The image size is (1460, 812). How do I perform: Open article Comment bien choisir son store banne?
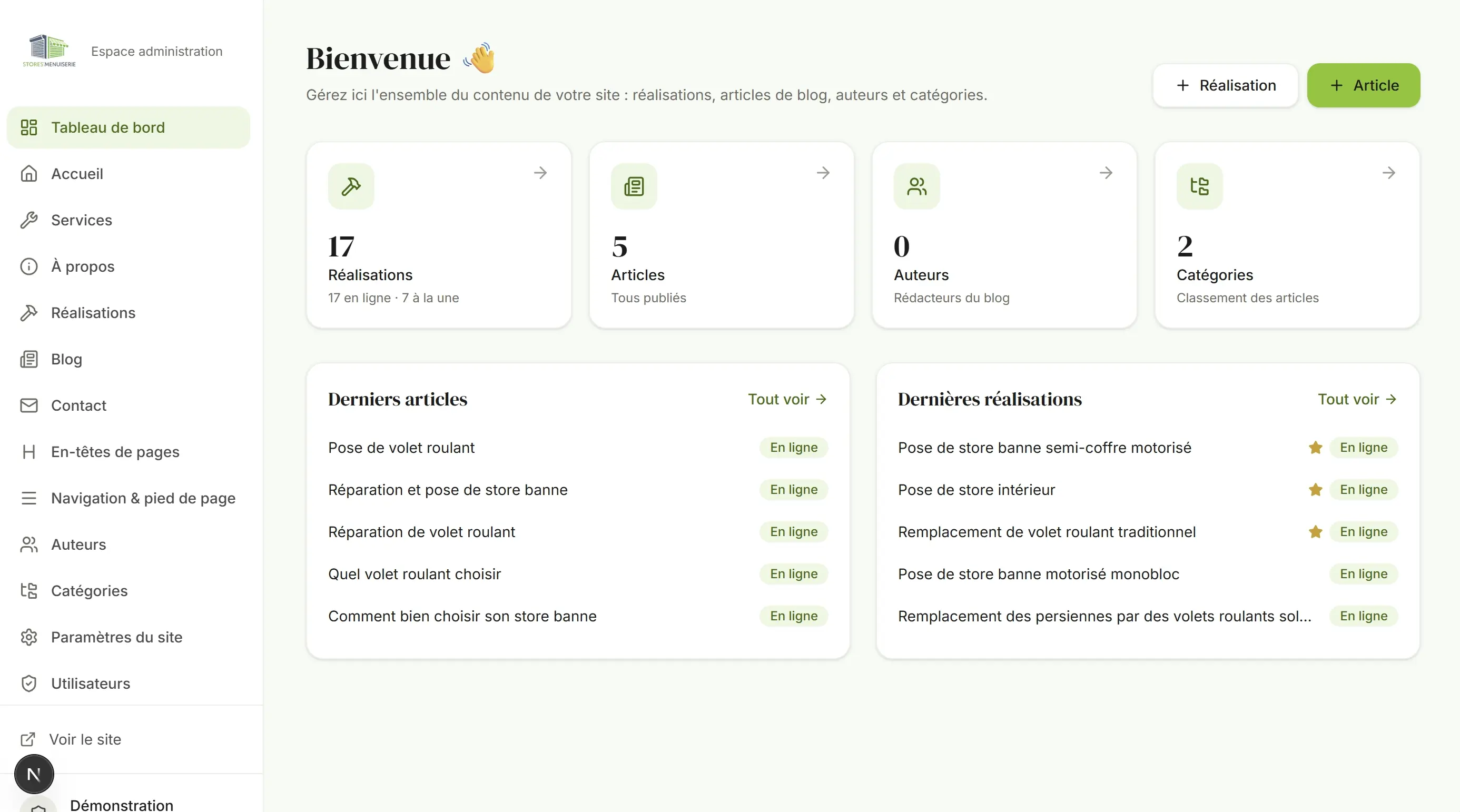(x=462, y=616)
